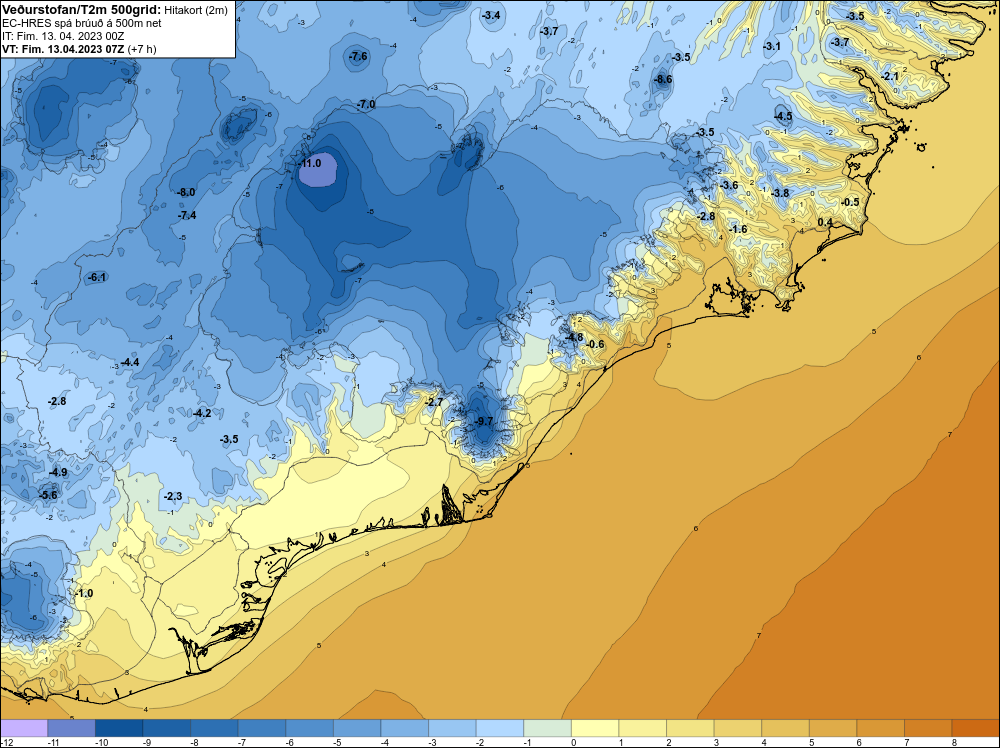Click the pale green -1 to 0 legend swatch
Screen dimensions: 1000x748
point(547,728)
